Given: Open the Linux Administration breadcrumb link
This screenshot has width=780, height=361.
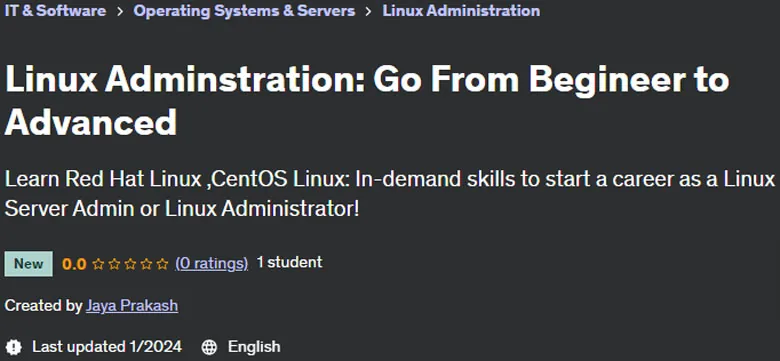Looking at the screenshot, I should tap(461, 10).
